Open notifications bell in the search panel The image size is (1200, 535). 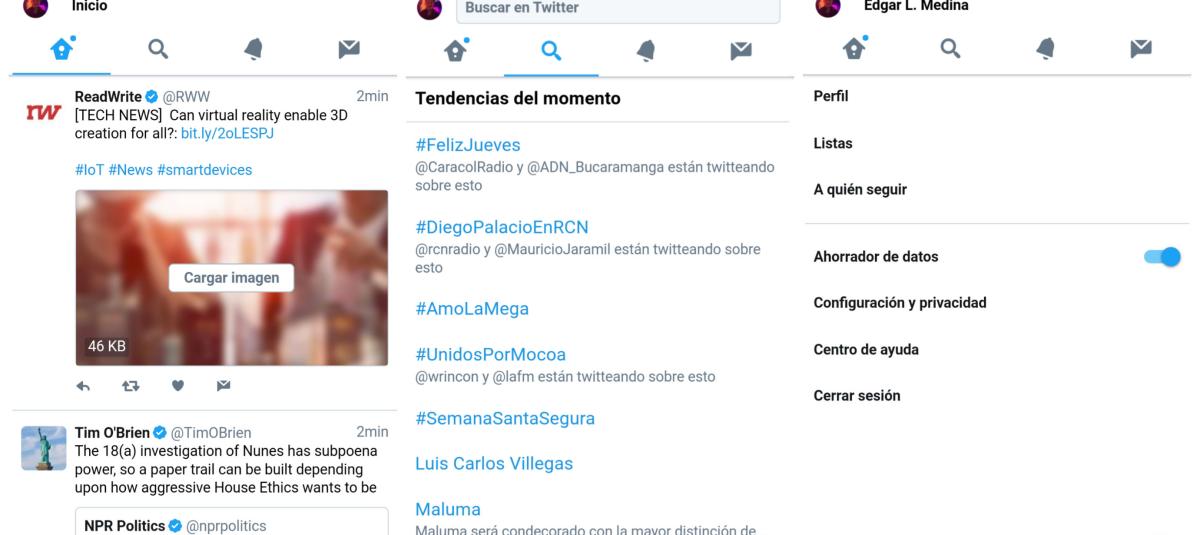pyautogui.click(x=646, y=50)
